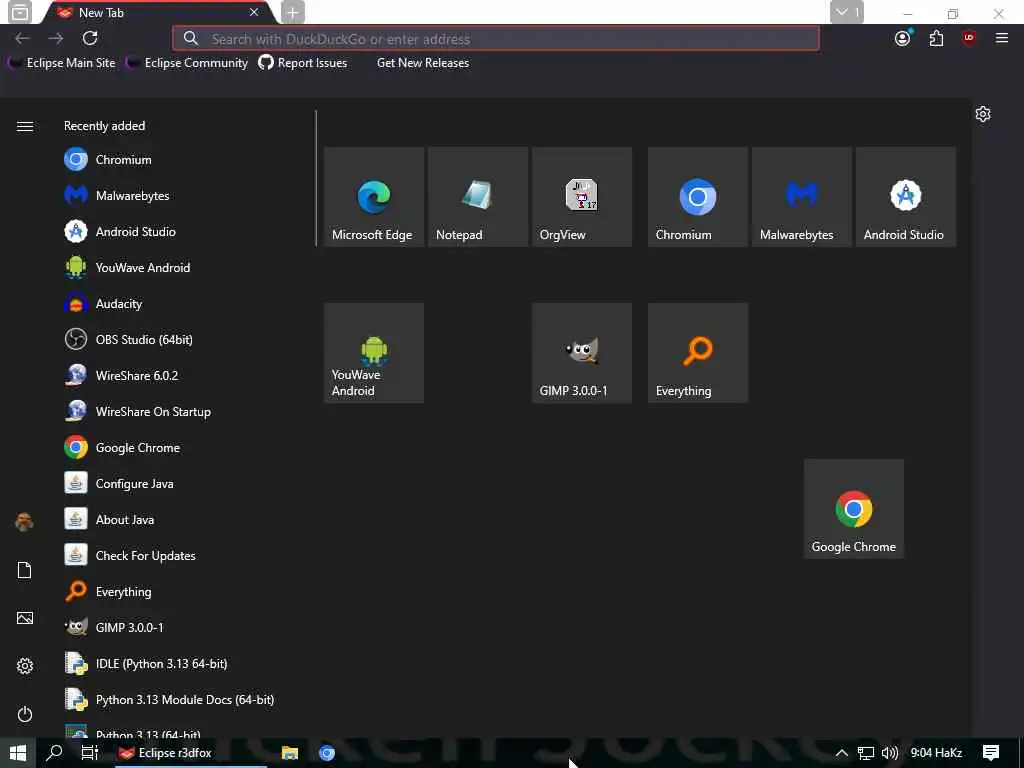This screenshot has height=768, width=1024.
Task: Open Microsoft Edge tile
Action: click(374, 197)
